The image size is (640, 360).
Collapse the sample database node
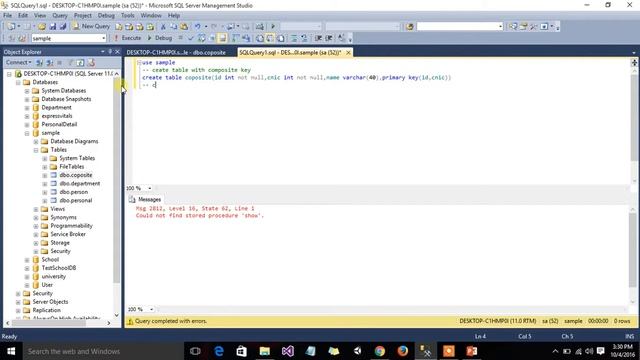[27, 133]
